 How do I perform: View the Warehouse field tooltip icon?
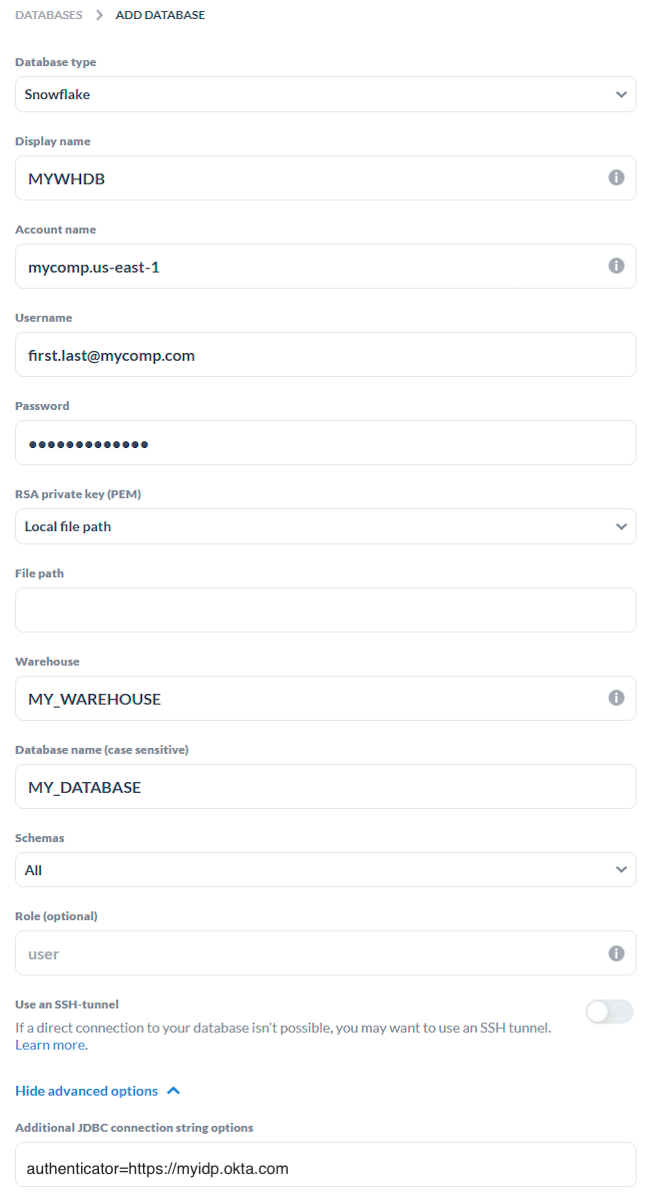tap(616, 697)
